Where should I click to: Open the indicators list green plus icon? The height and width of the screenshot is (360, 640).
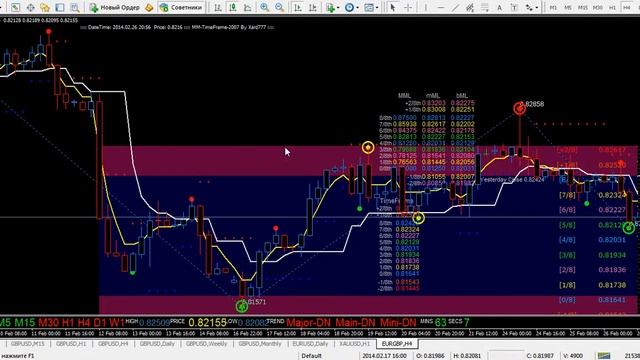pyautogui.click(x=330, y=7)
